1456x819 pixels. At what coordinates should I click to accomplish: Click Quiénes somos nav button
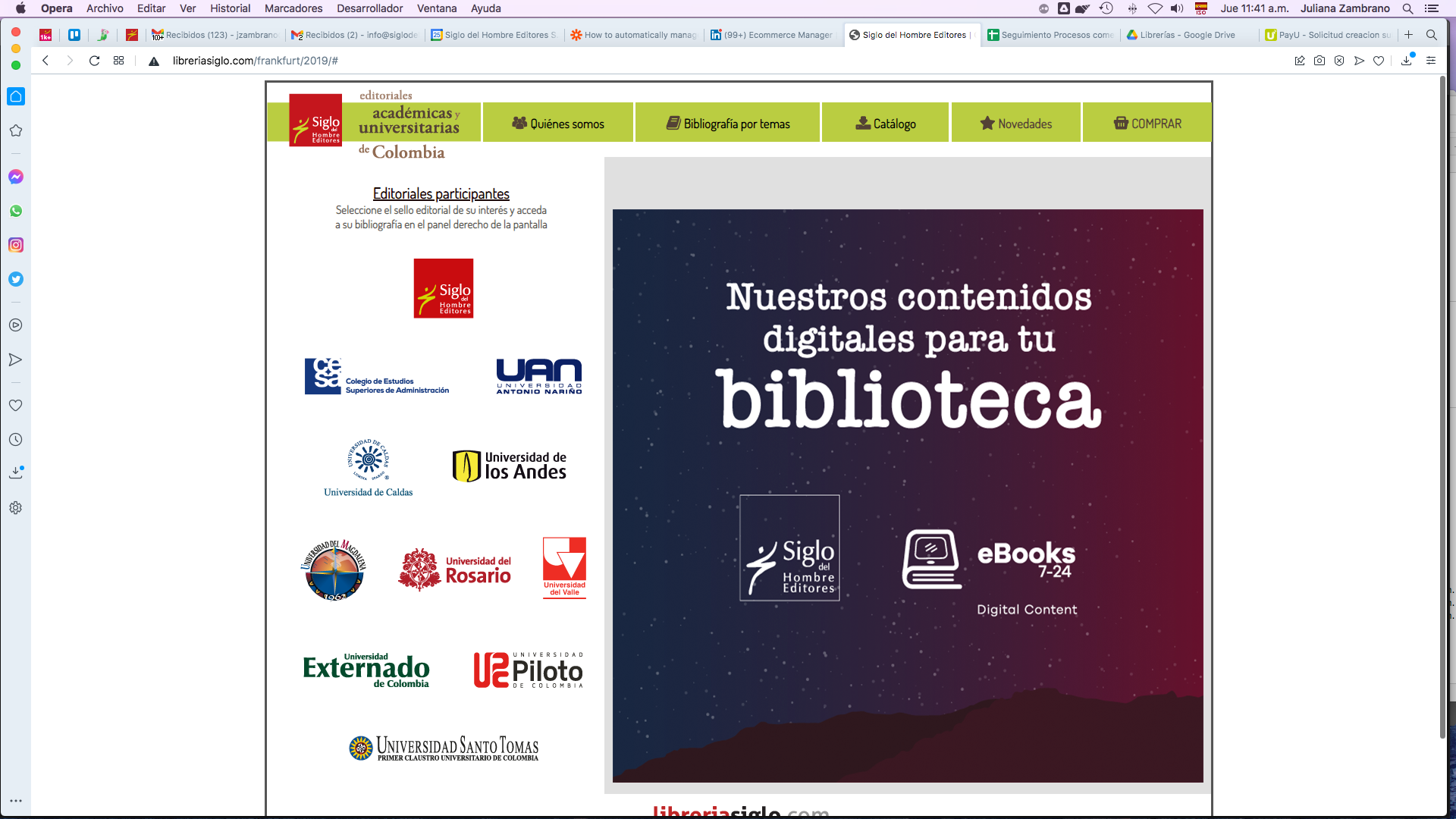pos(558,123)
